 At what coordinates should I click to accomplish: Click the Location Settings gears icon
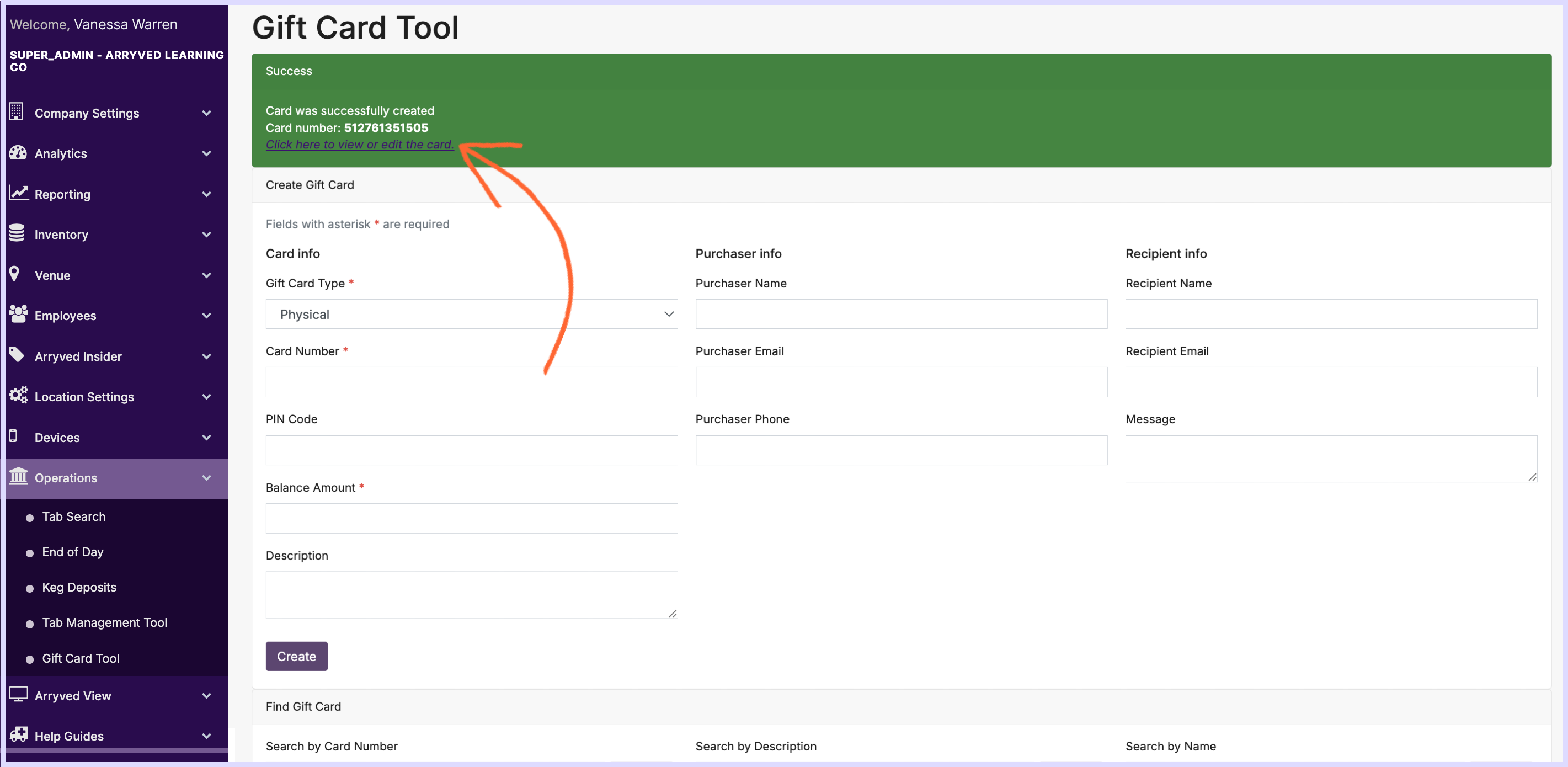coord(18,396)
